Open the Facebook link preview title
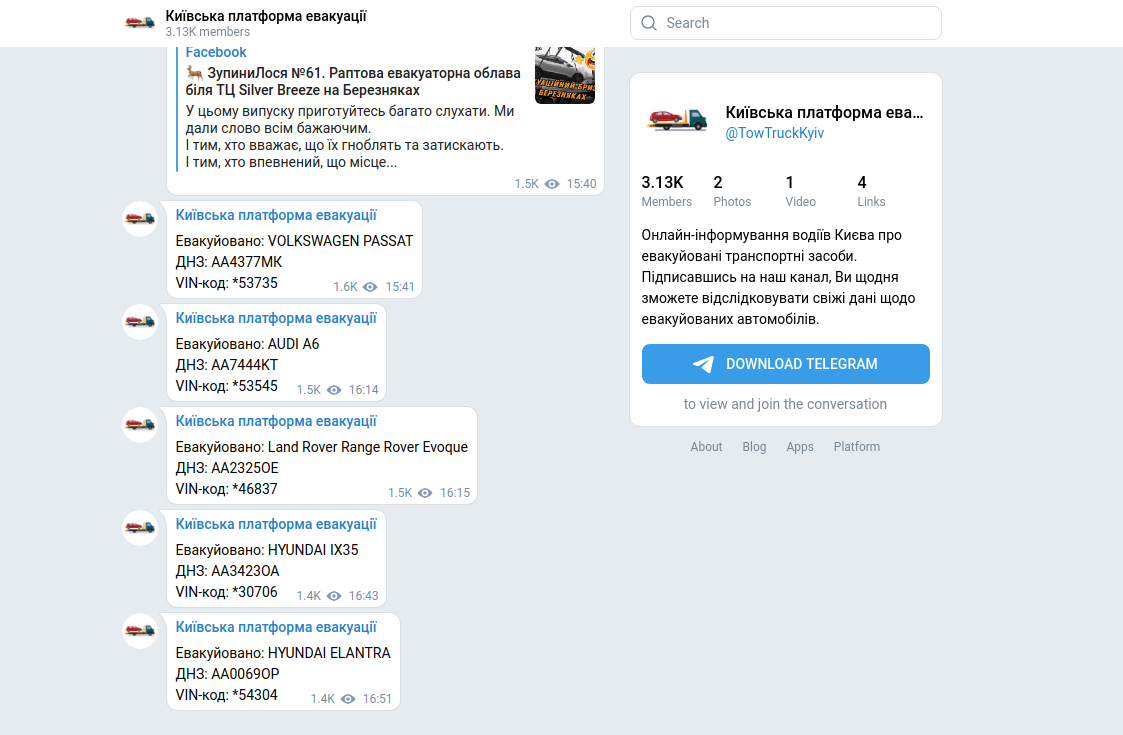 (216, 52)
